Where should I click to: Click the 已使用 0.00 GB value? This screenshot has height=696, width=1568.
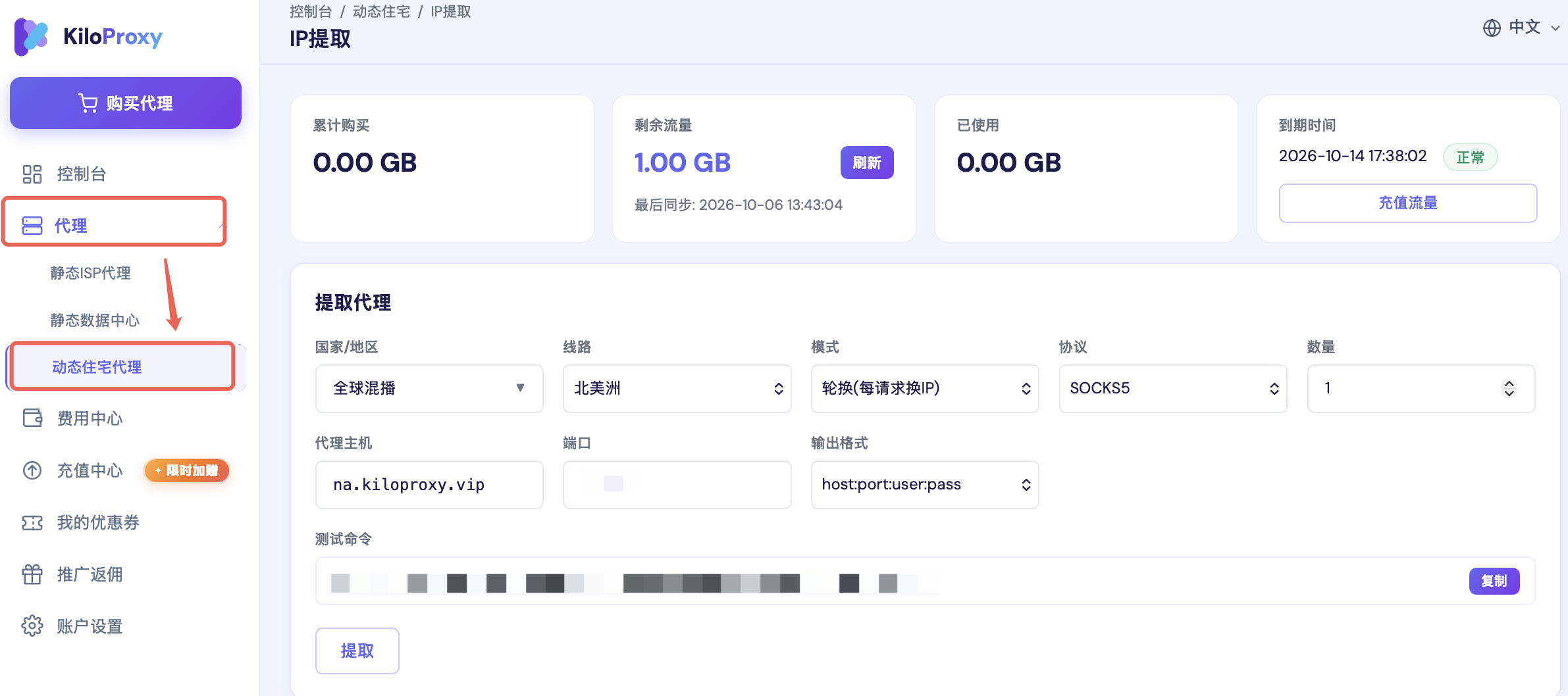click(1008, 162)
